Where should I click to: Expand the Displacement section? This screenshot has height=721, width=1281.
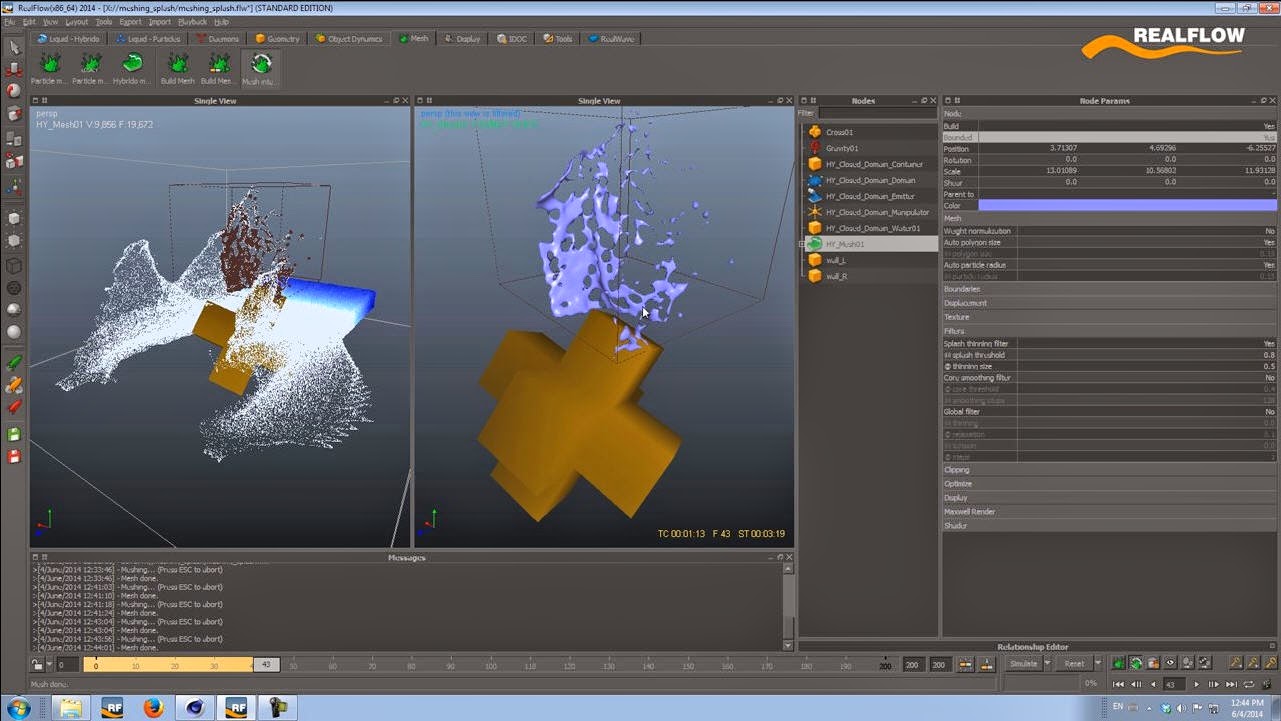pyautogui.click(x=966, y=302)
